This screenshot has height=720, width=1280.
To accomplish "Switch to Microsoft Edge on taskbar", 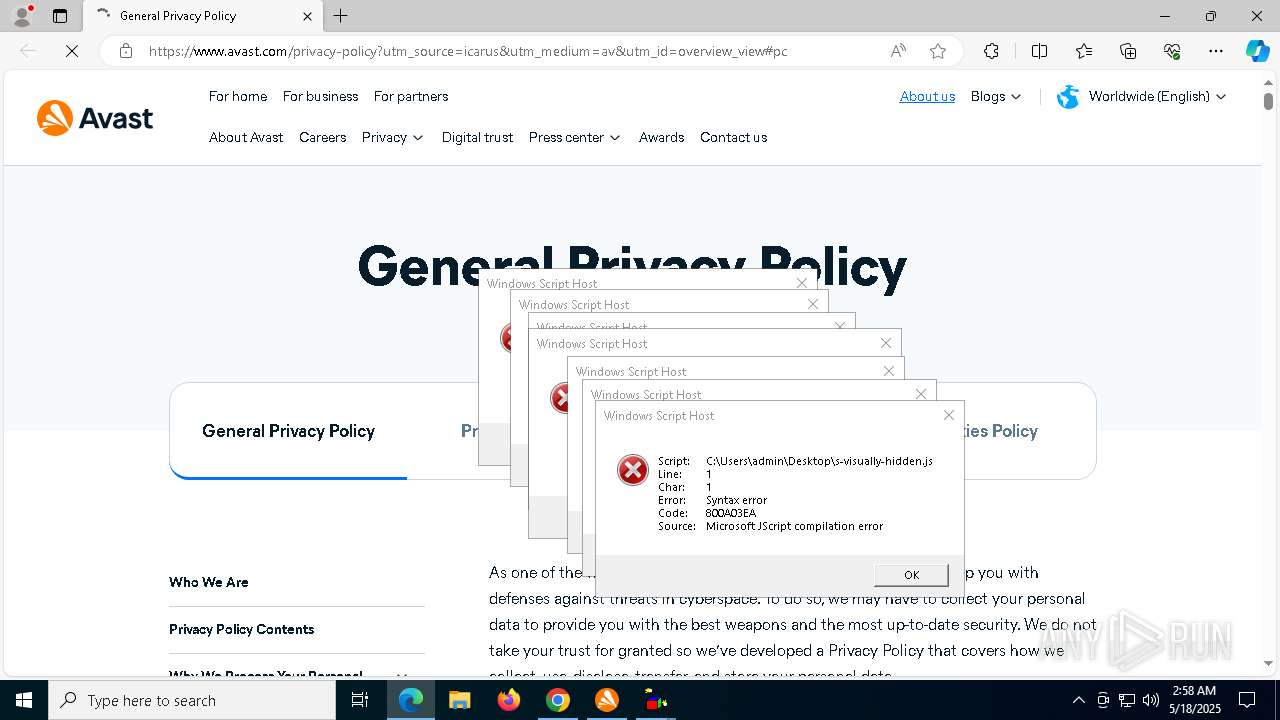I will pyautogui.click(x=411, y=700).
